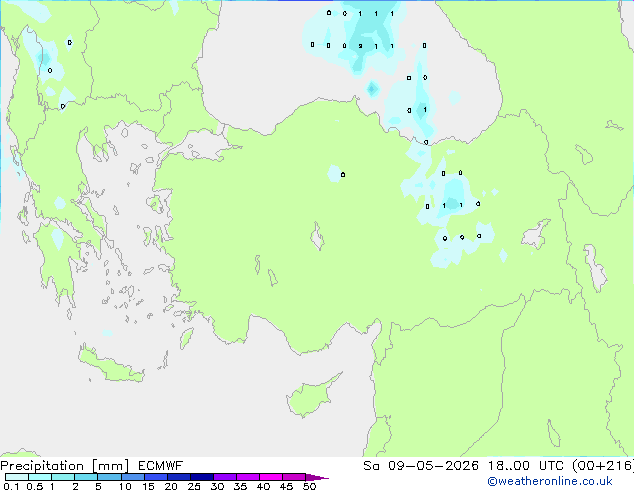Click the island of Crete on the map
Viewport: 634px width, 490px height.
coord(110,365)
